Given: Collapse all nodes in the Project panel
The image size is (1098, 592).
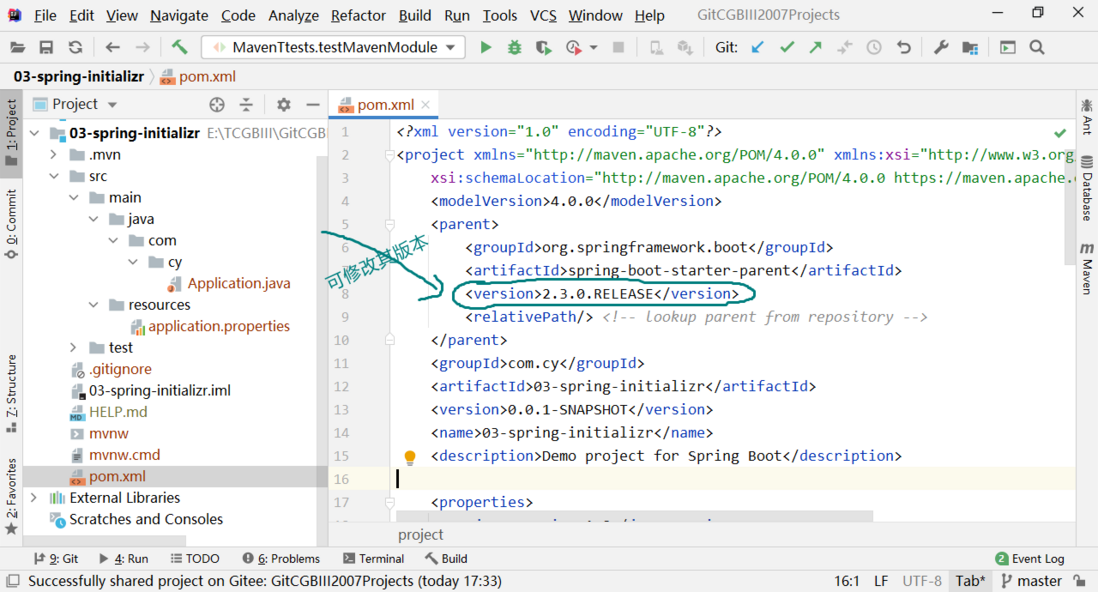Looking at the screenshot, I should pyautogui.click(x=246, y=104).
